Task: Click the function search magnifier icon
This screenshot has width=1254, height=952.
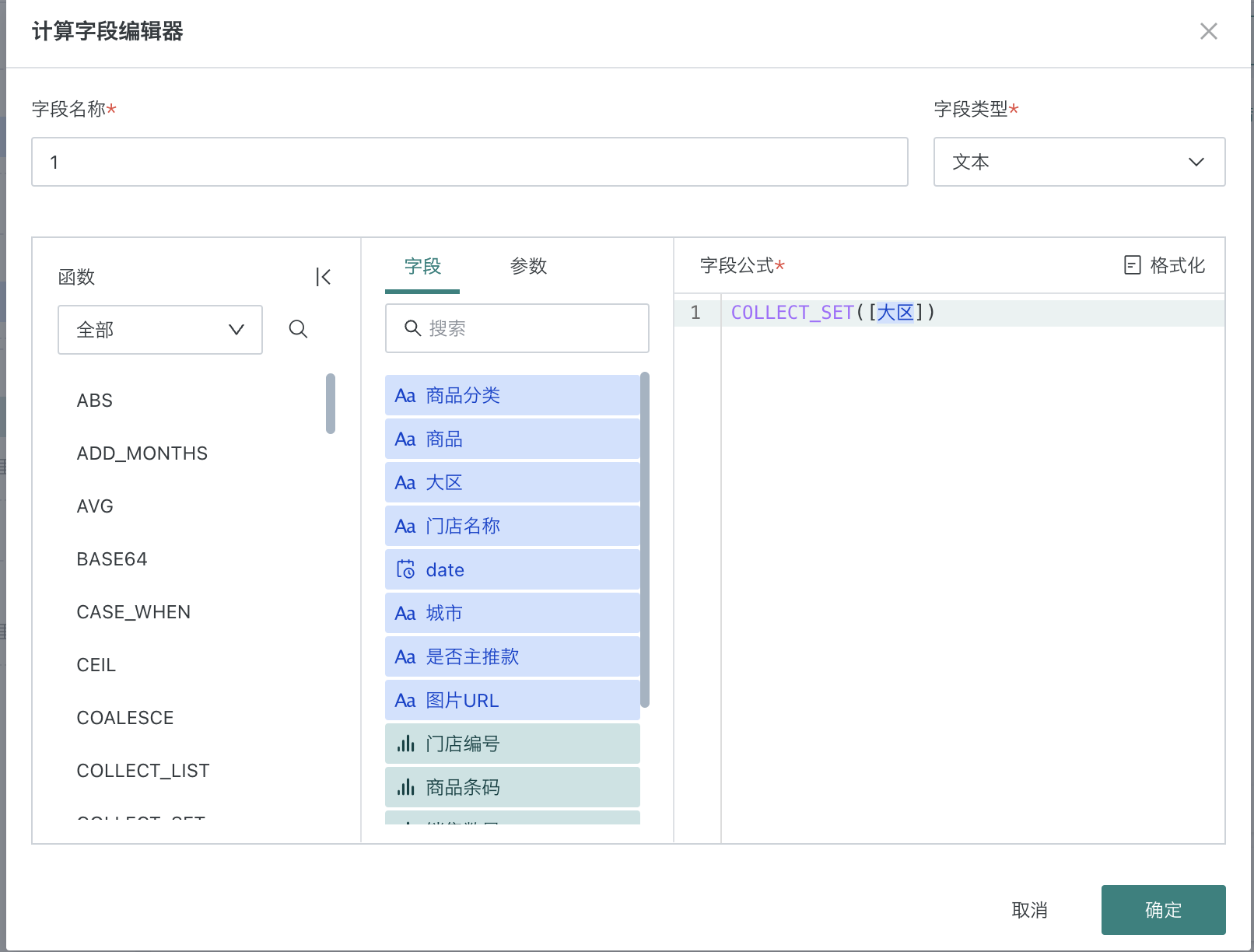Action: 298,329
